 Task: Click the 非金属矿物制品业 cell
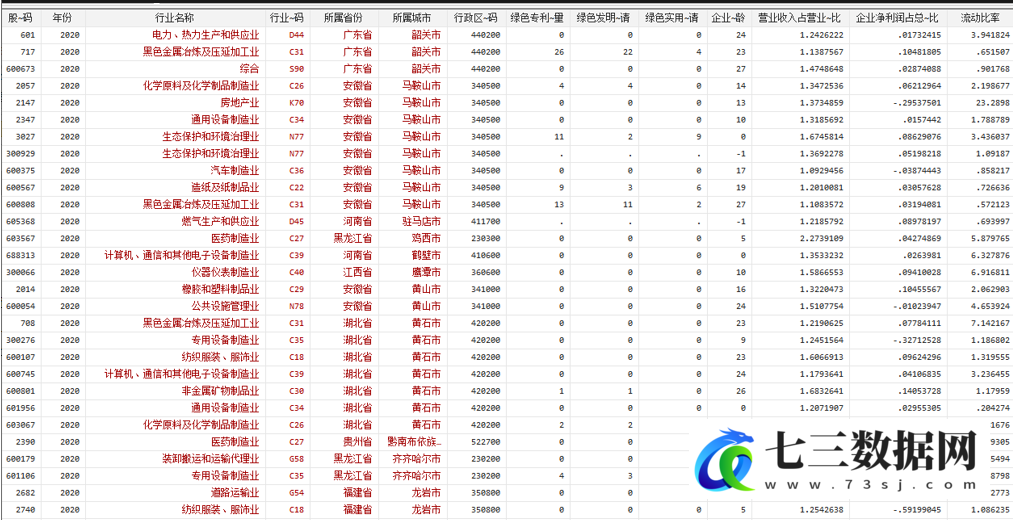coord(220,391)
